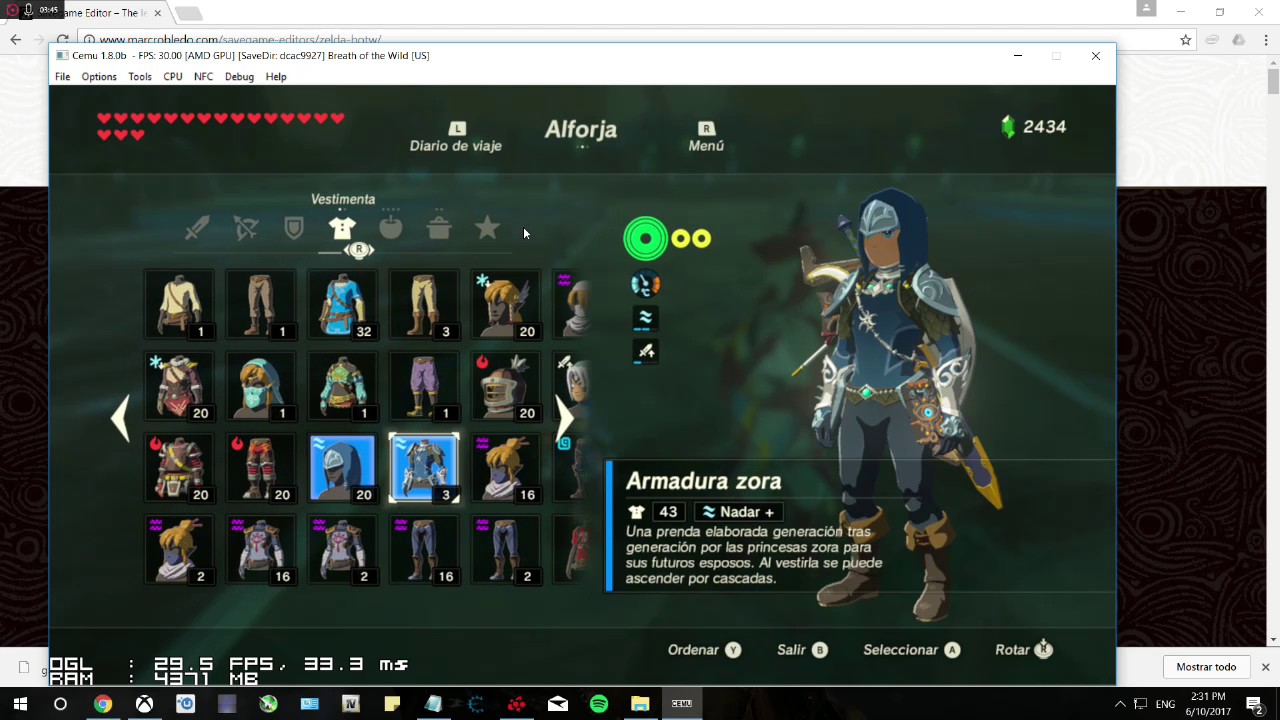
Task: Select the star key items category icon
Action: [487, 229]
